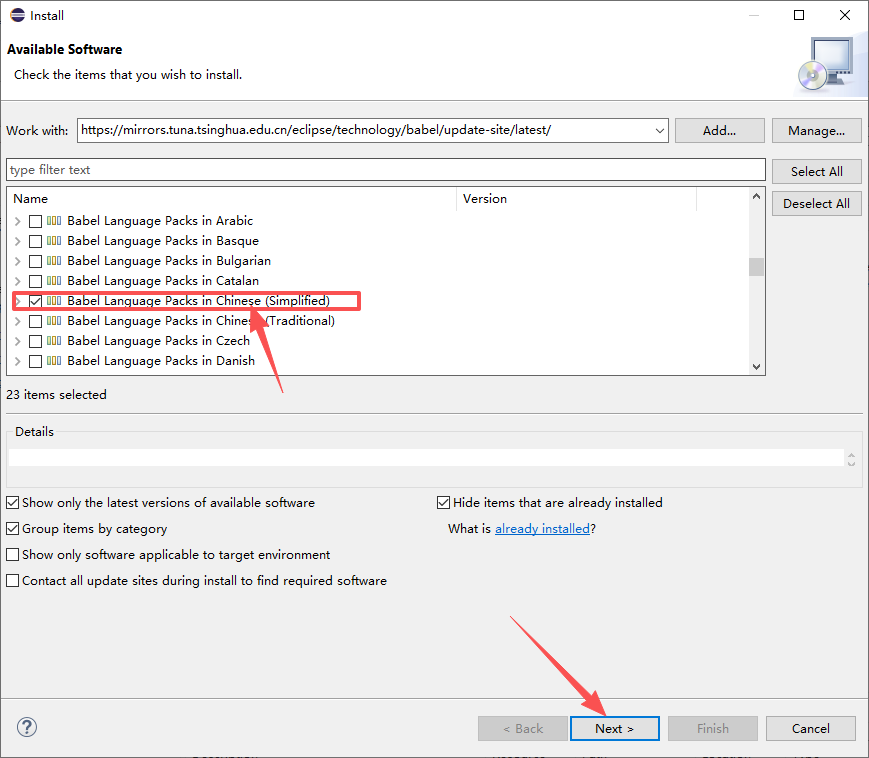
Task: Toggle Group items by category
Action: [x=12, y=529]
